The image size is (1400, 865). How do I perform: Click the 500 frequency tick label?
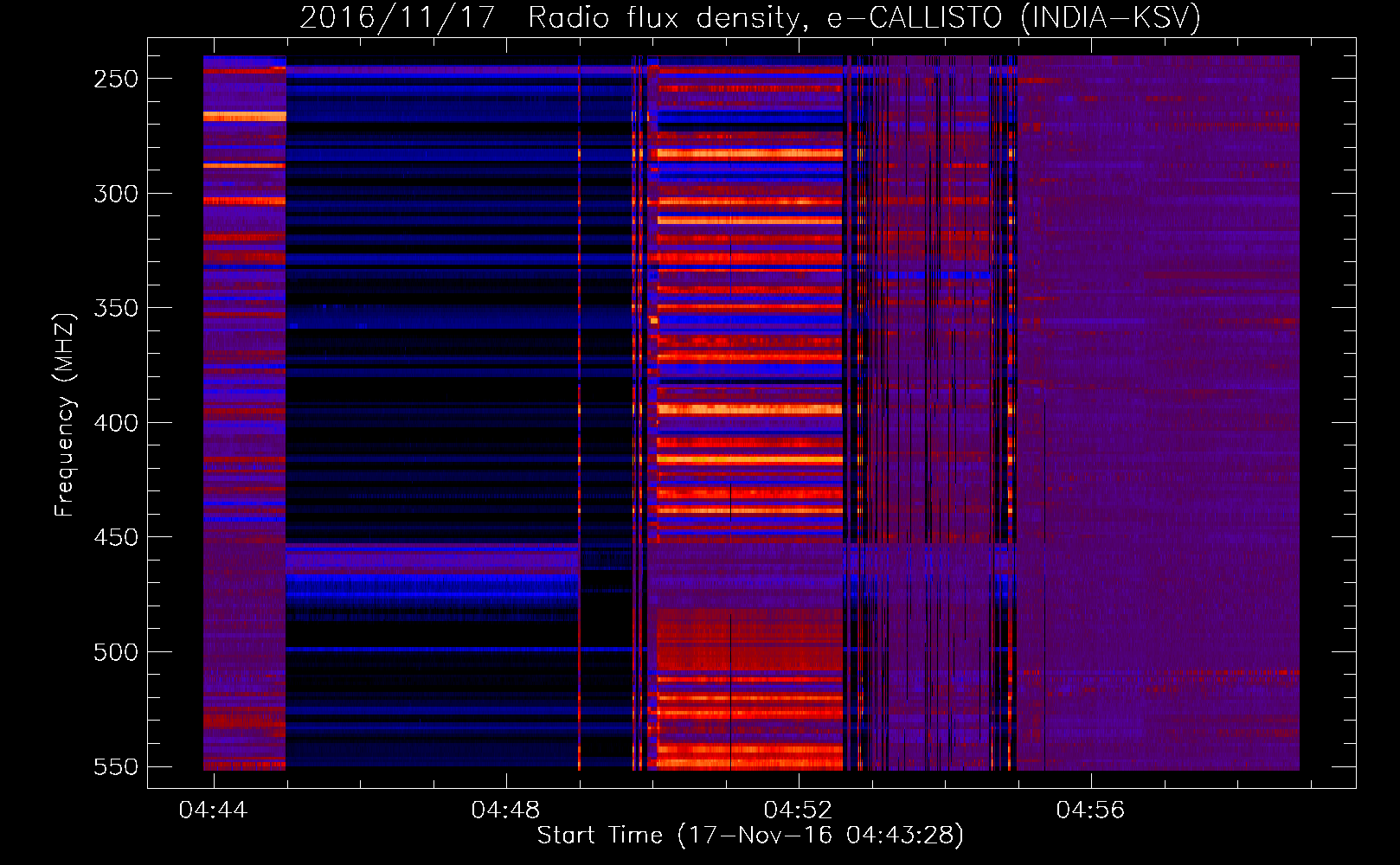coord(116,652)
